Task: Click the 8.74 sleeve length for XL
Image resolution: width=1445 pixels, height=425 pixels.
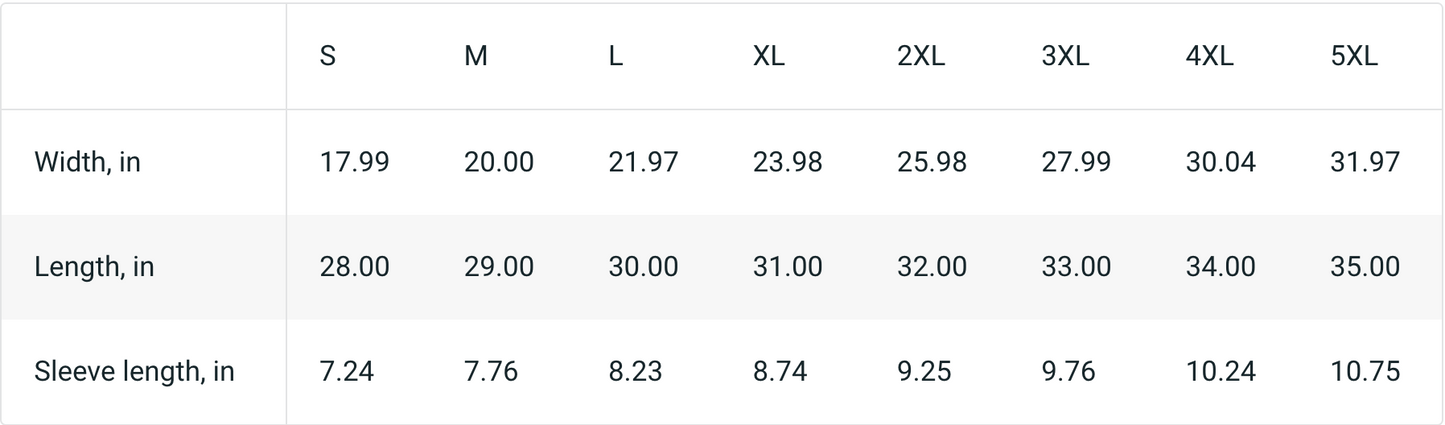Action: 780,372
